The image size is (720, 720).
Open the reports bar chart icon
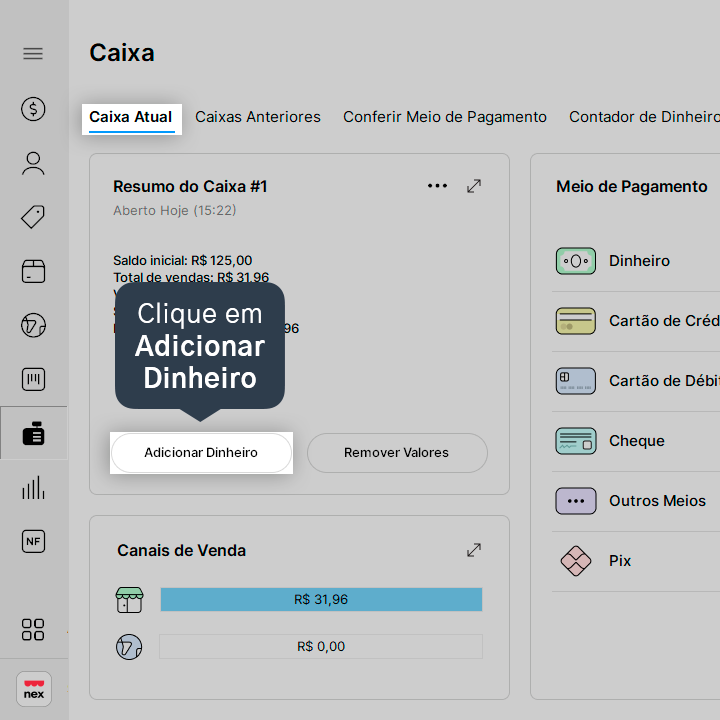point(33,487)
